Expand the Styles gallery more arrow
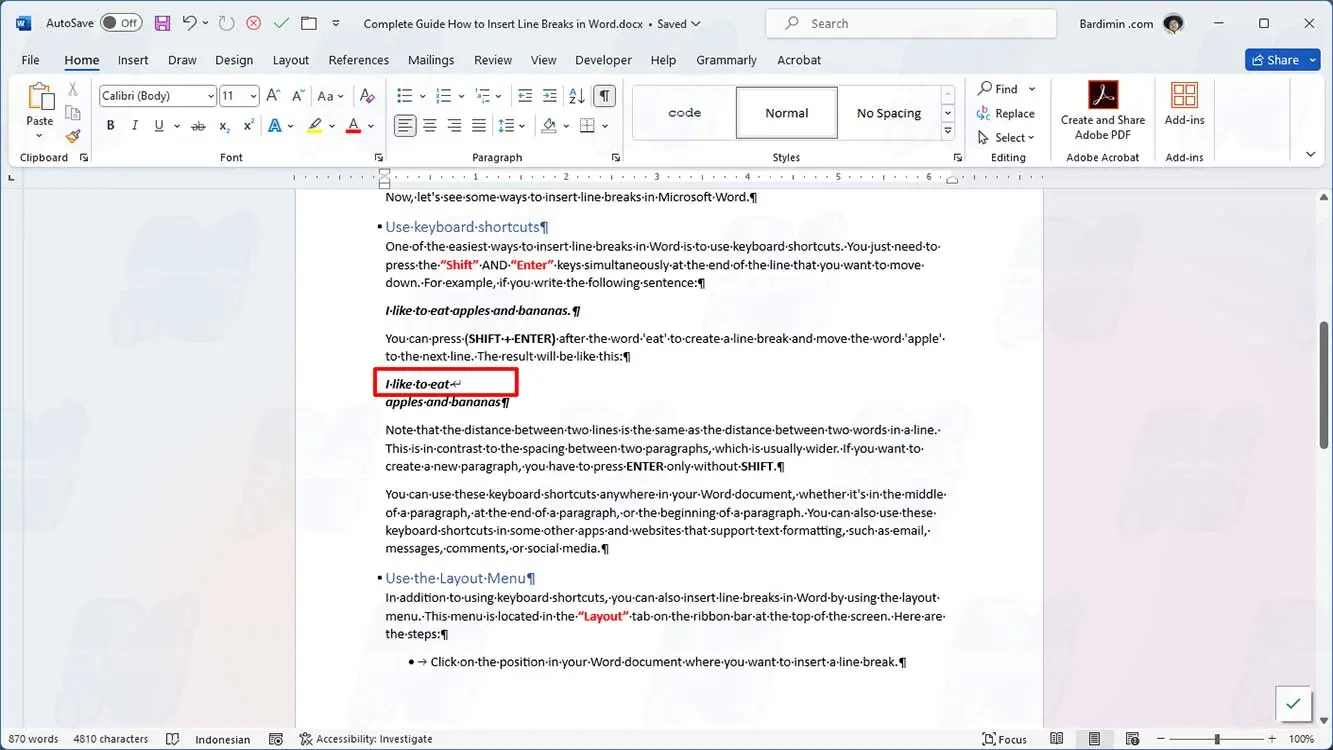 (x=948, y=132)
